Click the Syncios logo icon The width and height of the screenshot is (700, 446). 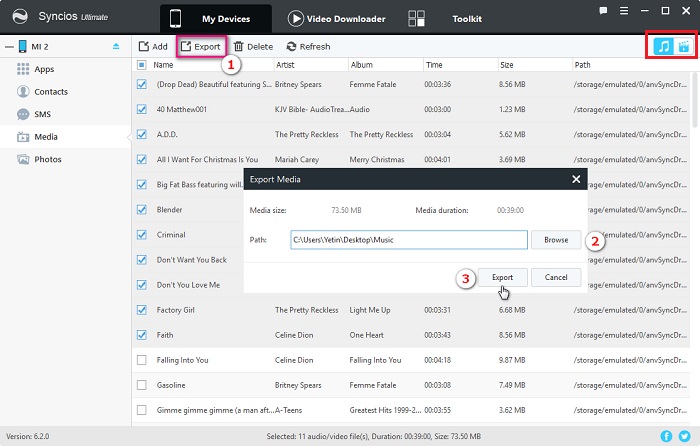click(x=20, y=17)
